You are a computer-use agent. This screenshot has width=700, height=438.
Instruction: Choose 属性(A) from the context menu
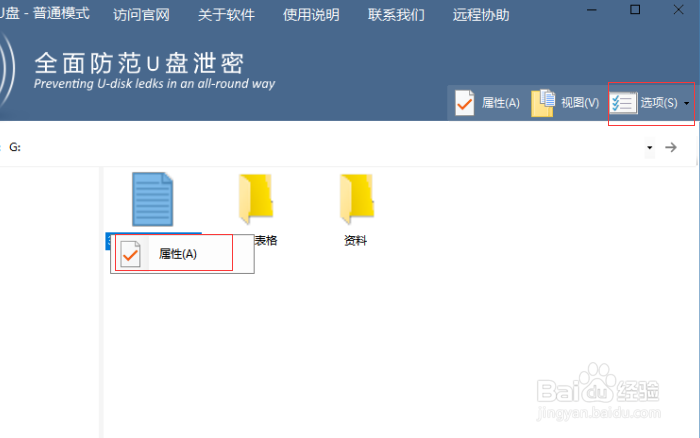[x=183, y=254]
